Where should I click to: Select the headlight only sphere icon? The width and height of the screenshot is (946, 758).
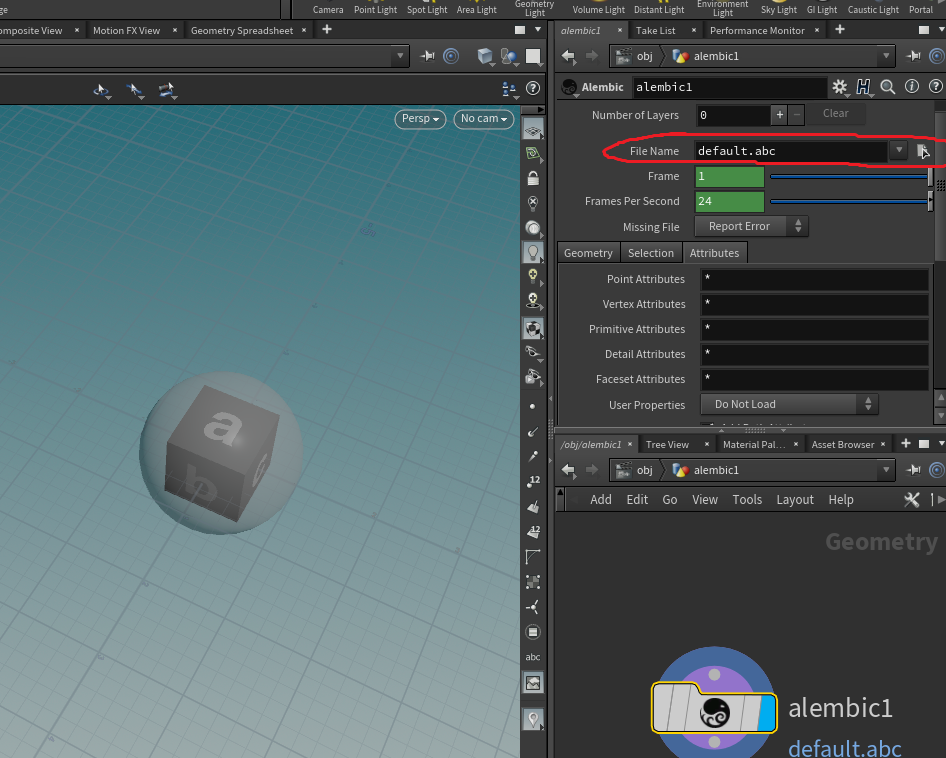(533, 228)
